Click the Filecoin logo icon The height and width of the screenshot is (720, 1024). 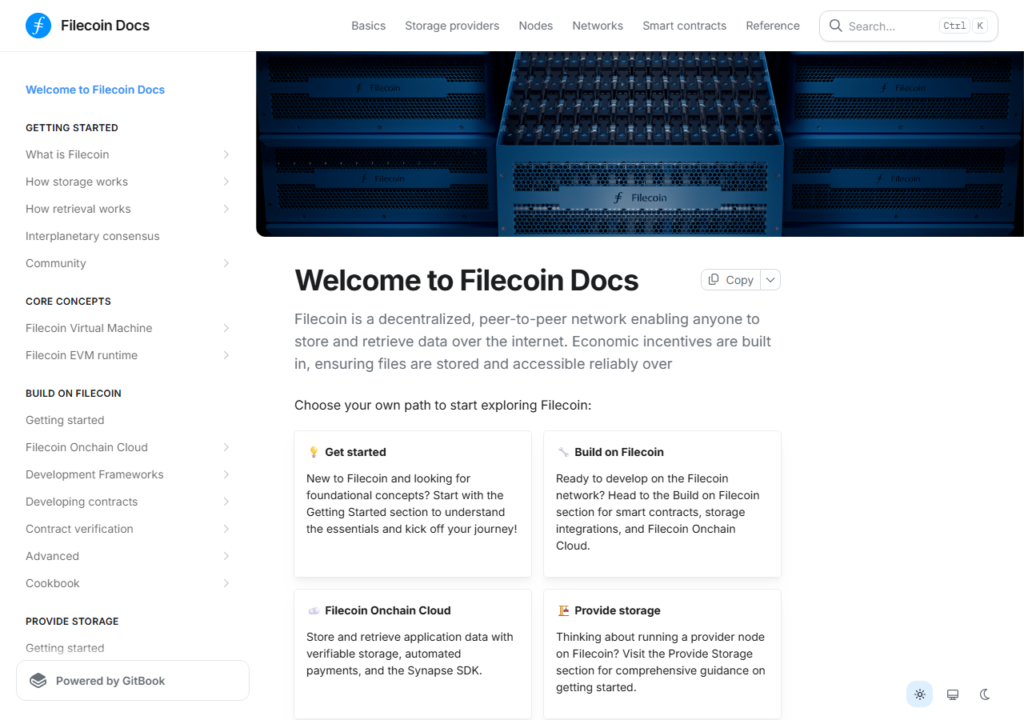tap(39, 25)
